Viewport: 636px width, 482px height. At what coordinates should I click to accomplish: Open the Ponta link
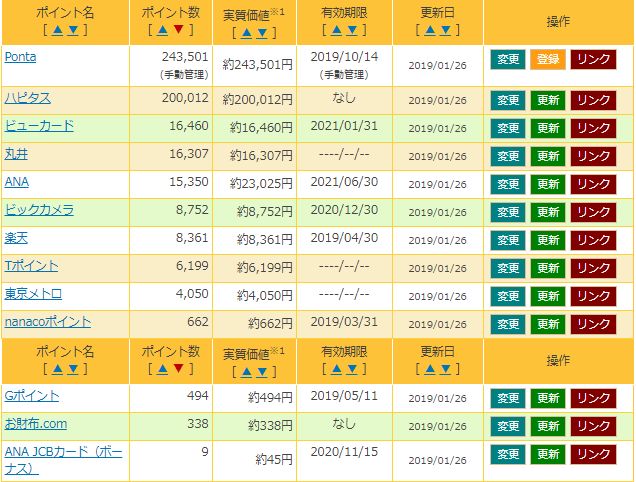coord(20,57)
